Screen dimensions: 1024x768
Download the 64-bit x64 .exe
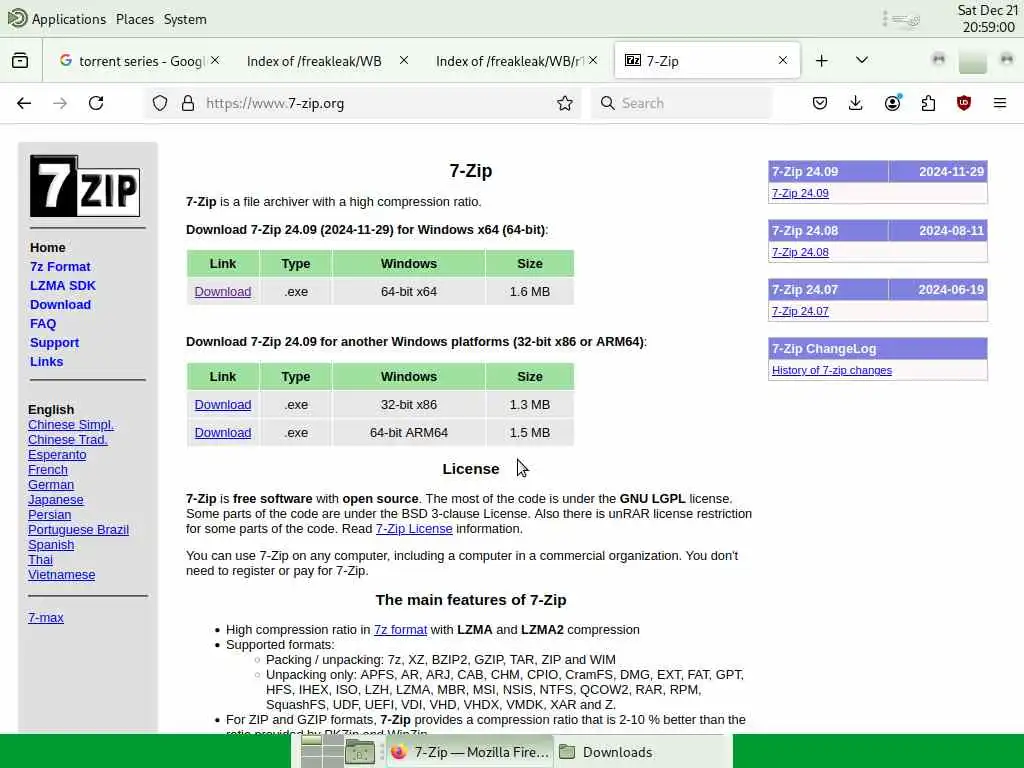click(223, 291)
